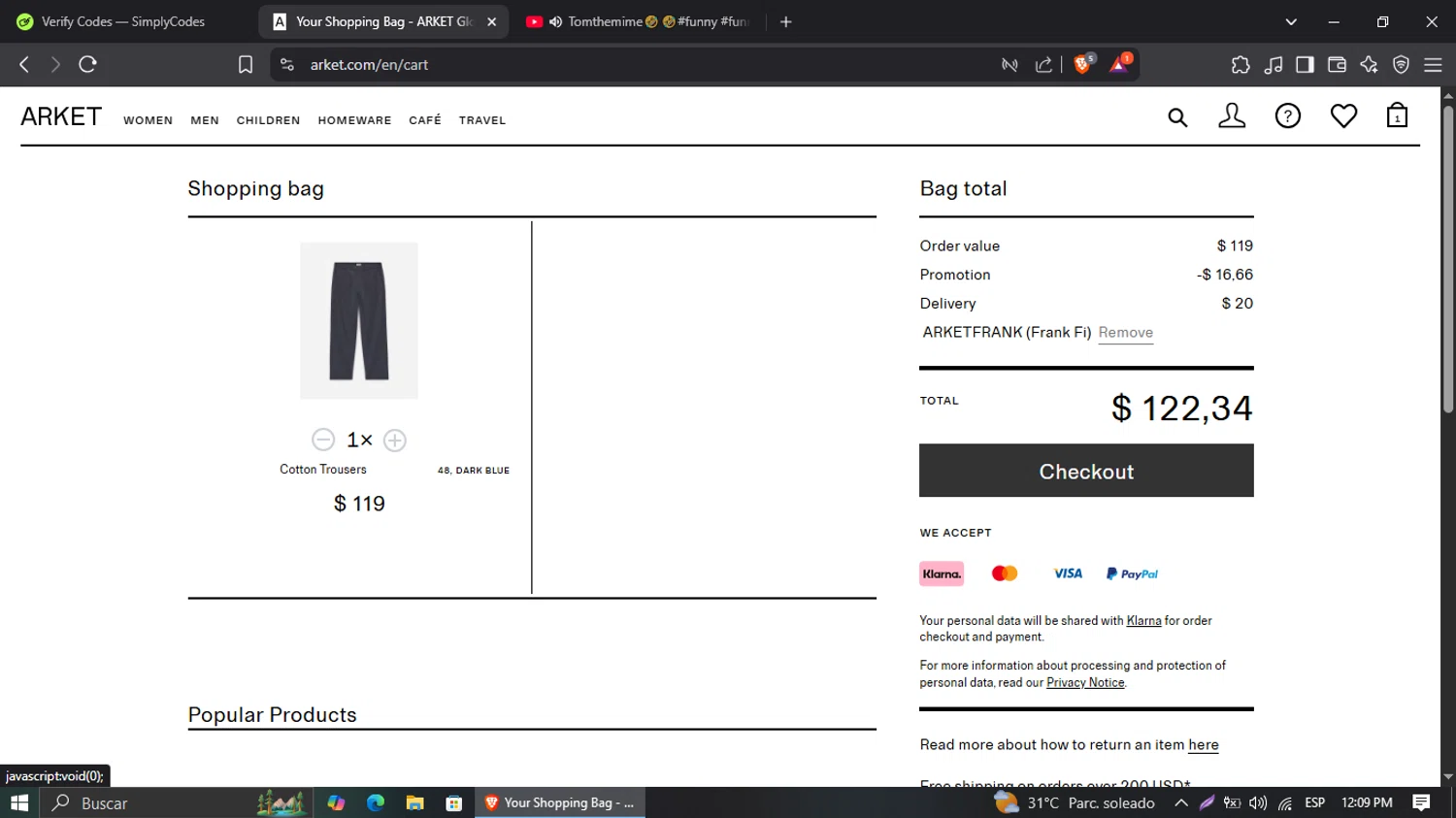Go back in browser history
Screen dimensions: 1456x818
point(24,64)
